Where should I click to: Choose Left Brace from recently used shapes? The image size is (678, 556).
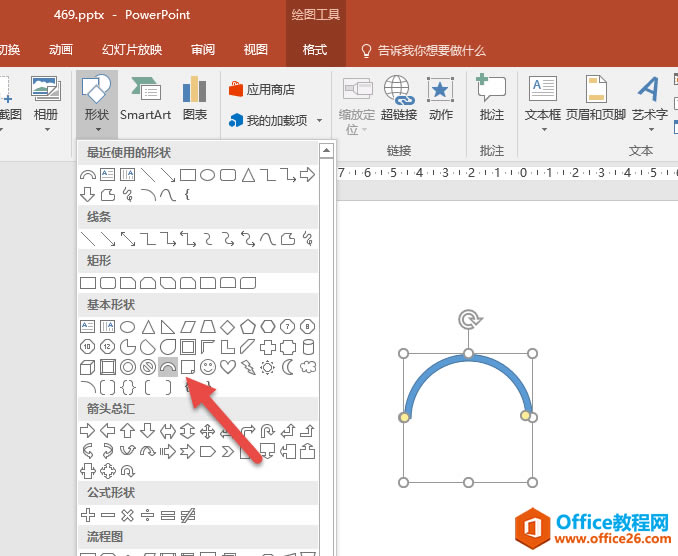click(x=187, y=195)
